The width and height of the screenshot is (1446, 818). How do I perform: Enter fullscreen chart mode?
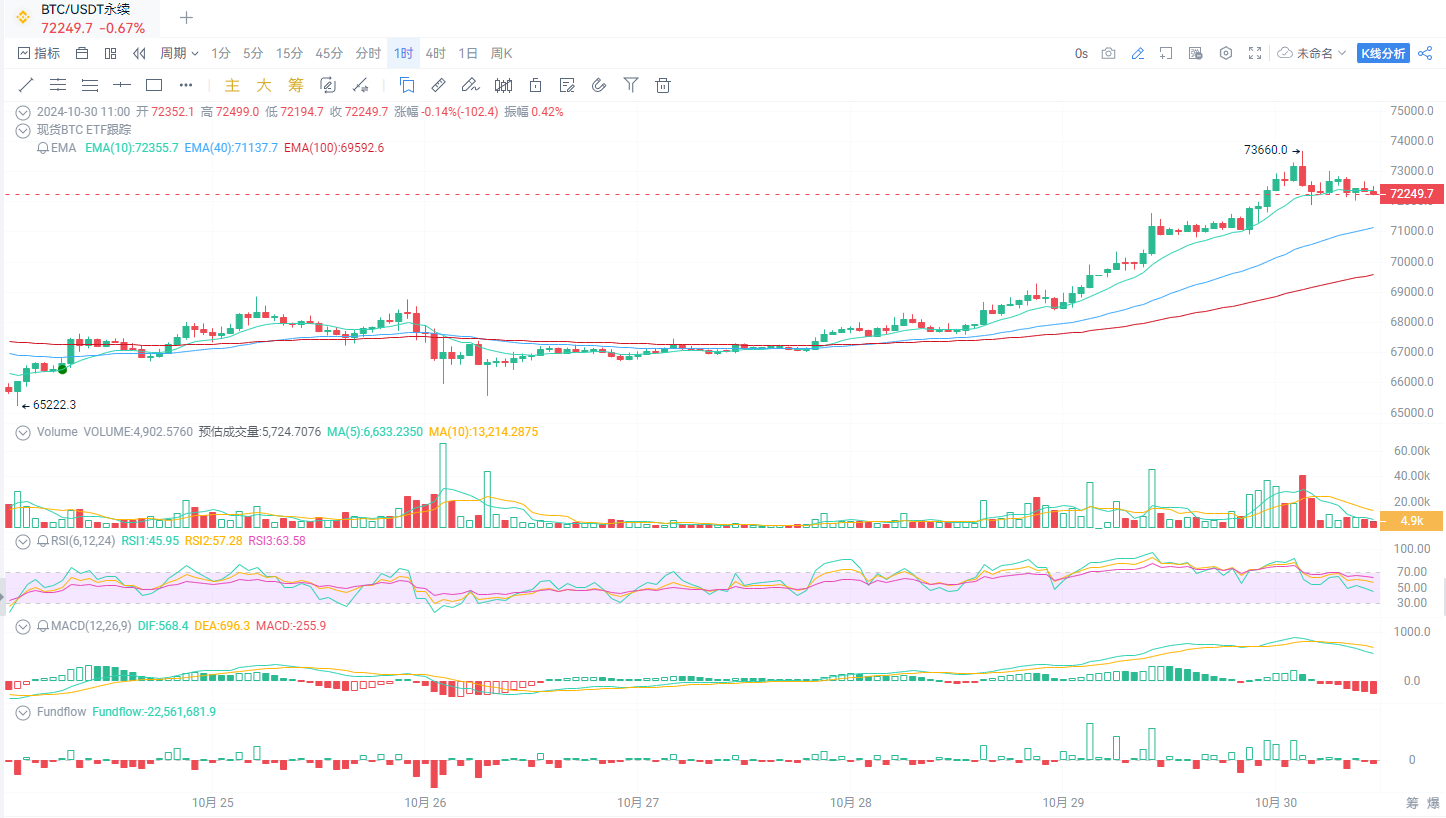pos(1255,53)
